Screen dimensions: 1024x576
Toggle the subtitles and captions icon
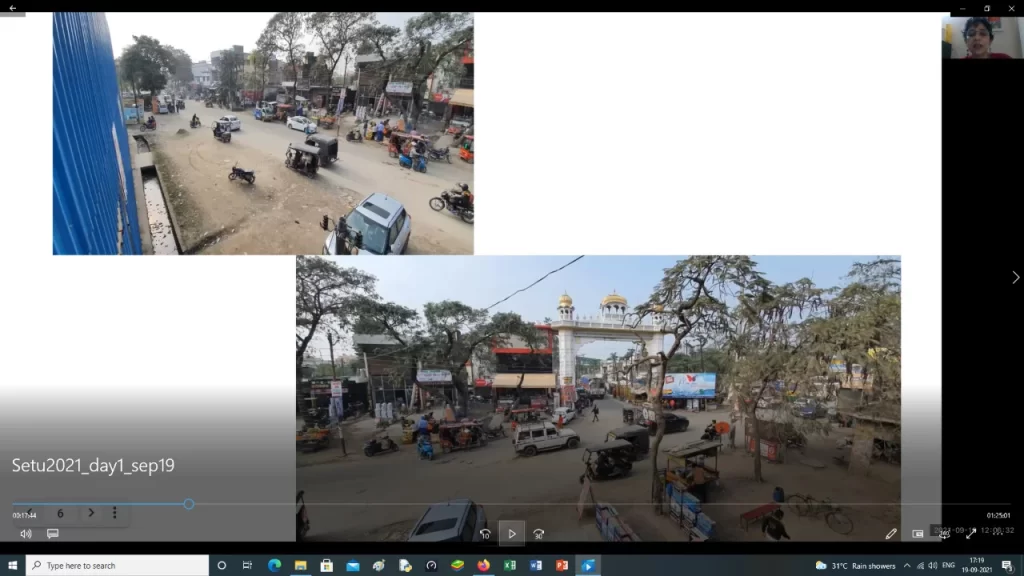pos(53,534)
